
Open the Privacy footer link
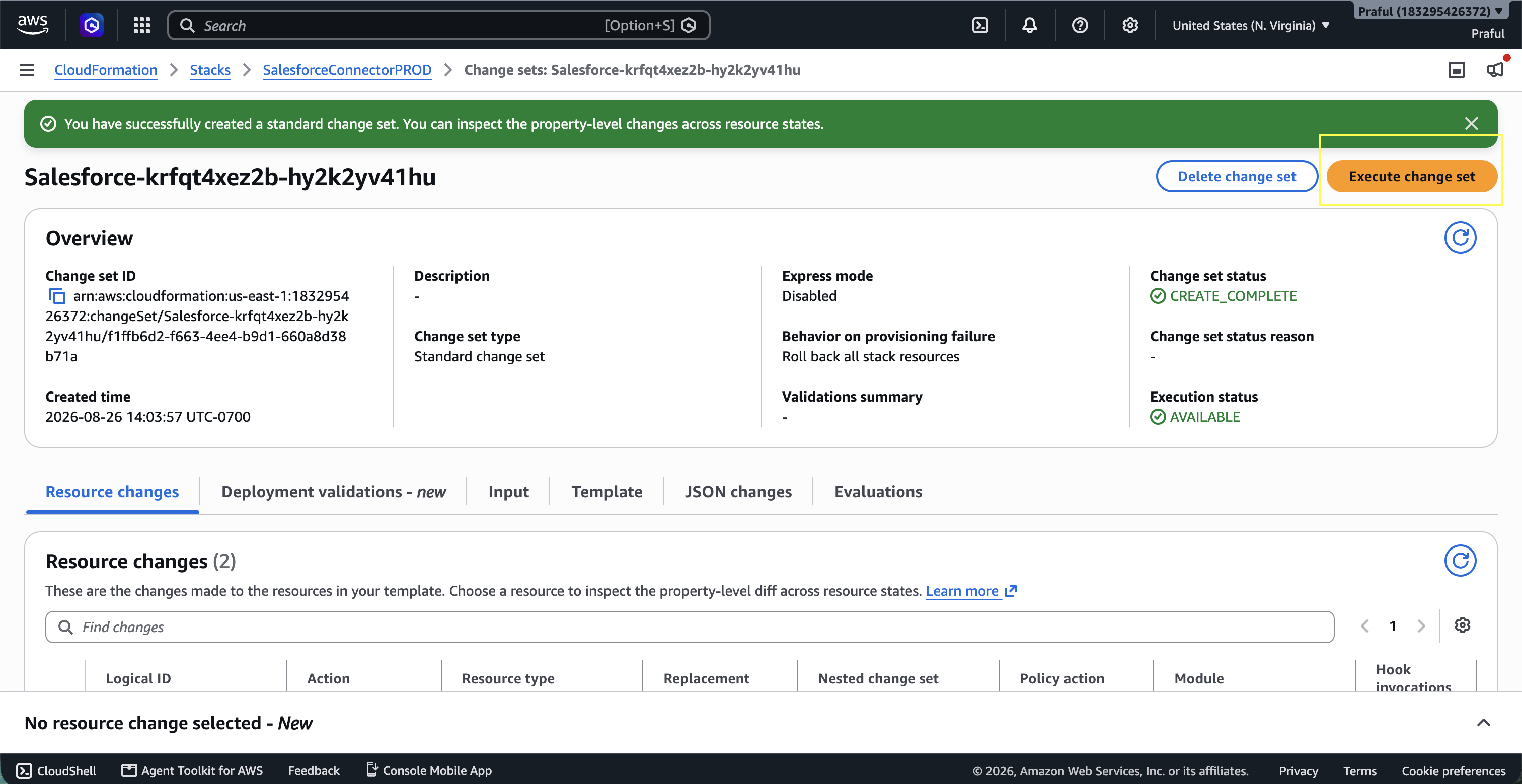point(1299,770)
